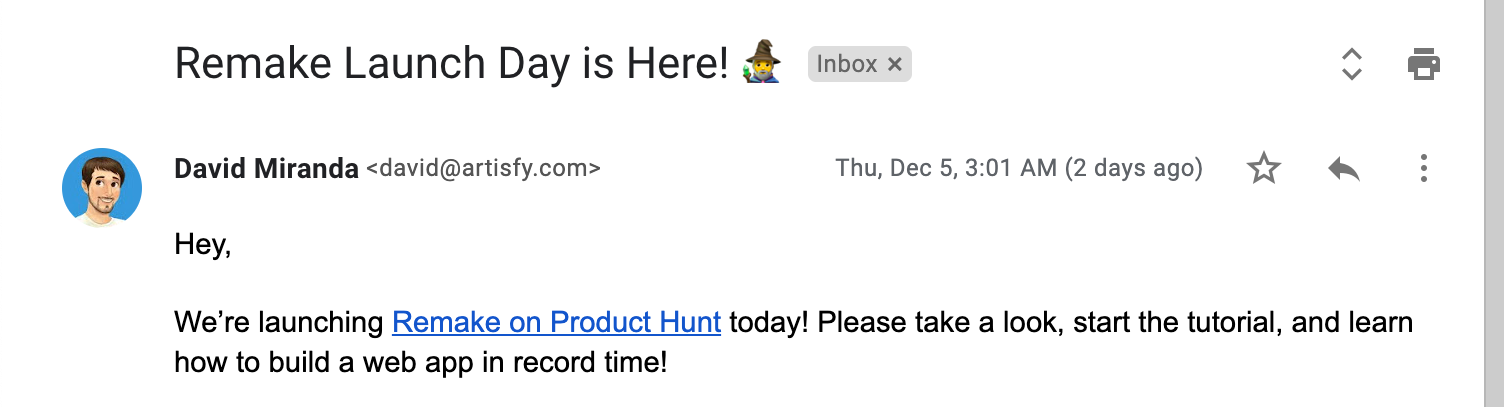This screenshot has height=407, width=1504.
Task: Select the david@artisfy.com email address
Action: tap(484, 169)
